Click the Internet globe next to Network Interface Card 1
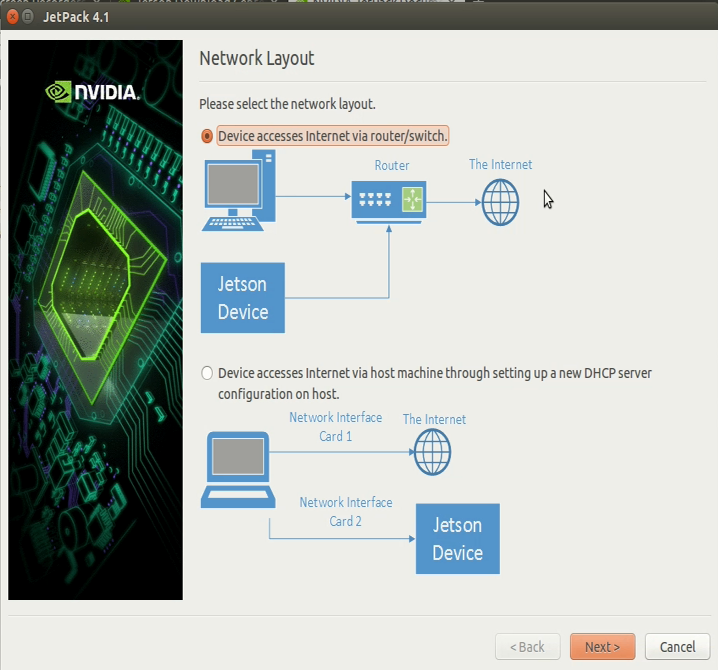Image resolution: width=718 pixels, height=670 pixels. tap(432, 453)
